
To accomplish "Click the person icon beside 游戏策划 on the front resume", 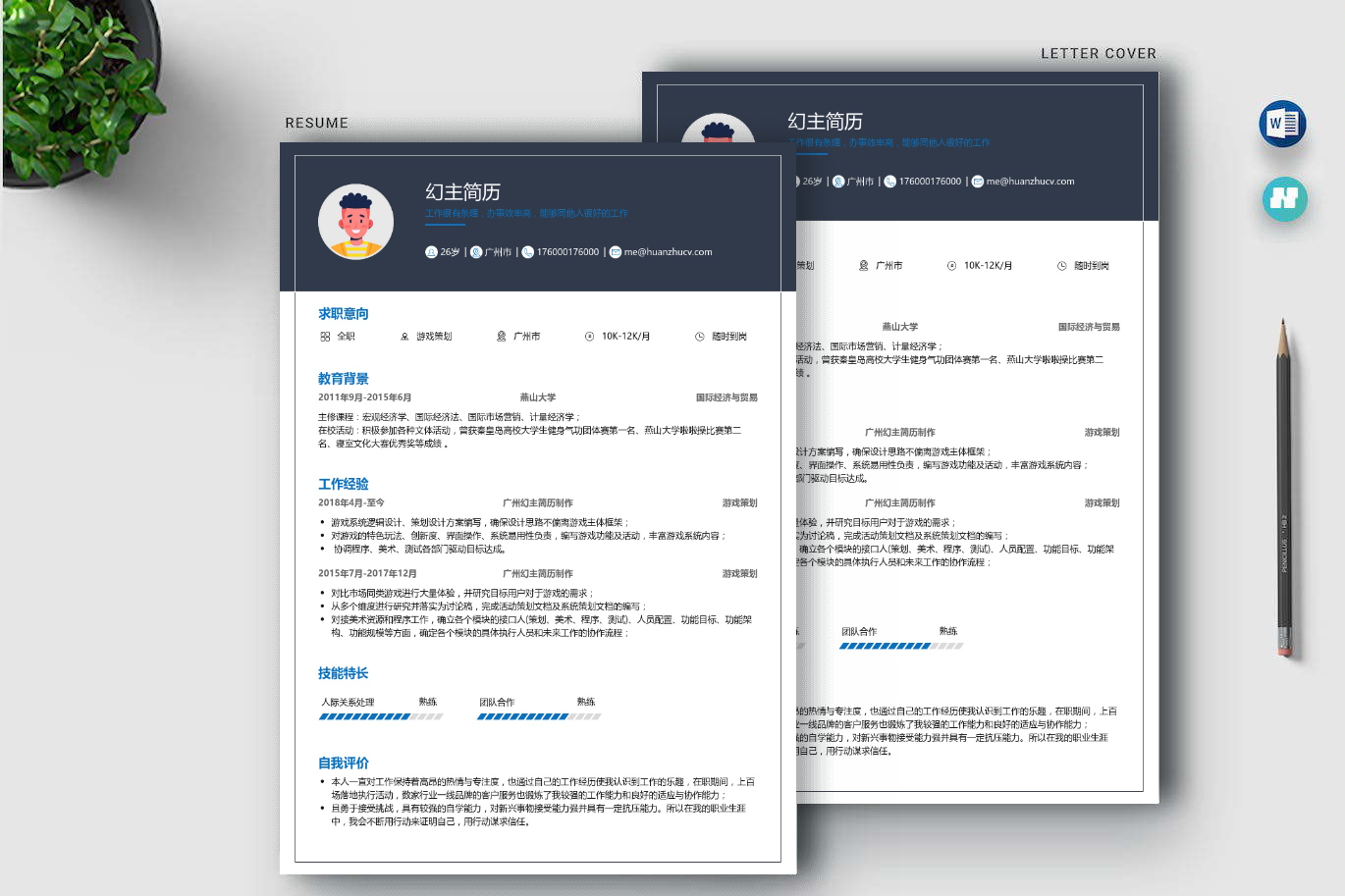I will pyautogui.click(x=404, y=337).
